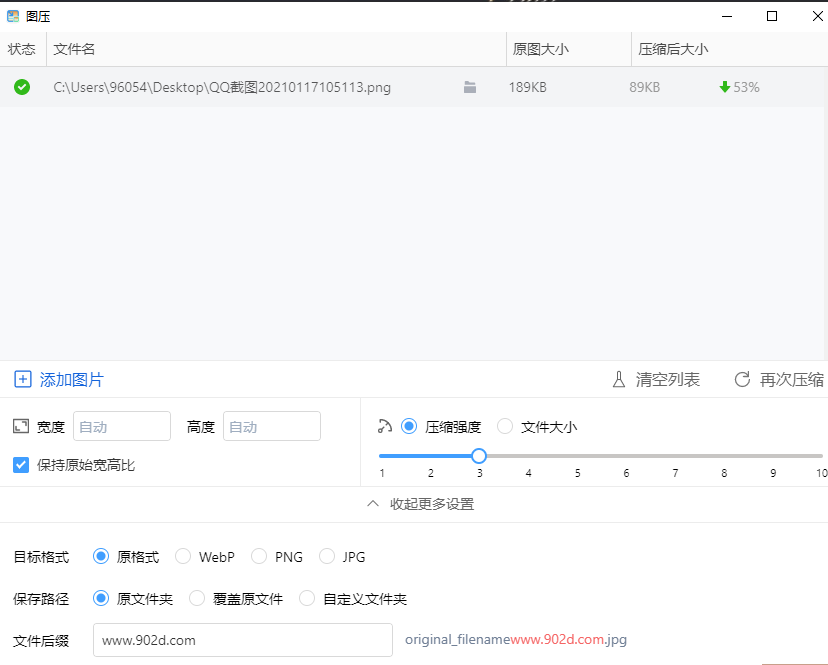
Task: Choose 覆盖原文件 save path option
Action: point(197,599)
